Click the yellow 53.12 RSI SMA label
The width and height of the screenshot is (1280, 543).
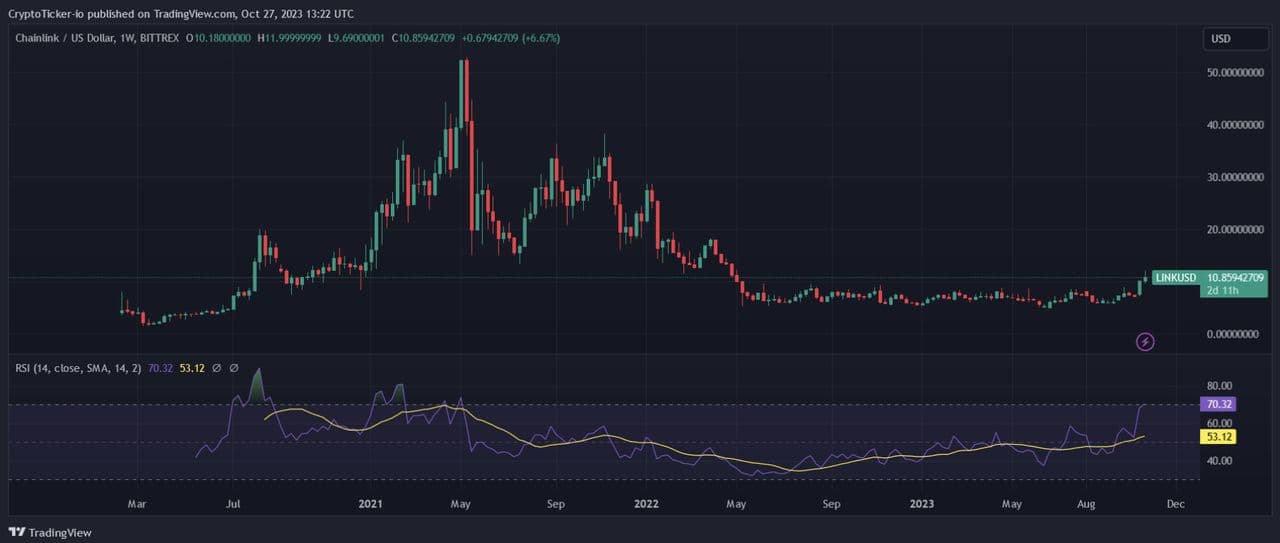[1218, 436]
